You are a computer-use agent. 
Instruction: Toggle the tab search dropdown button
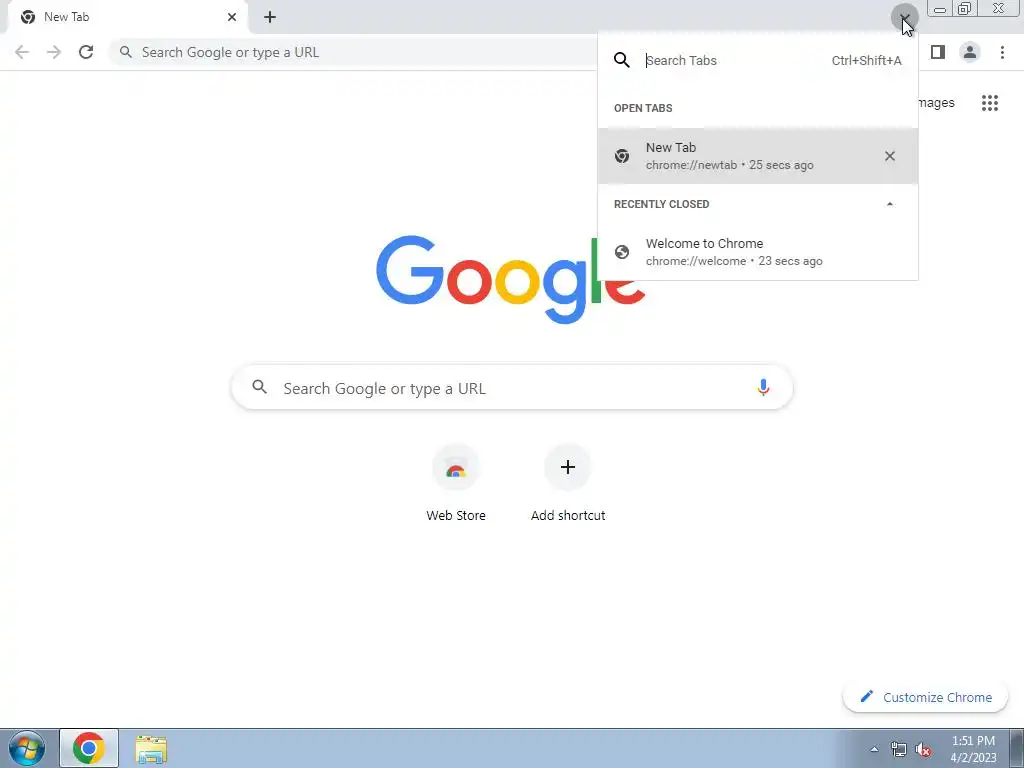coord(904,18)
